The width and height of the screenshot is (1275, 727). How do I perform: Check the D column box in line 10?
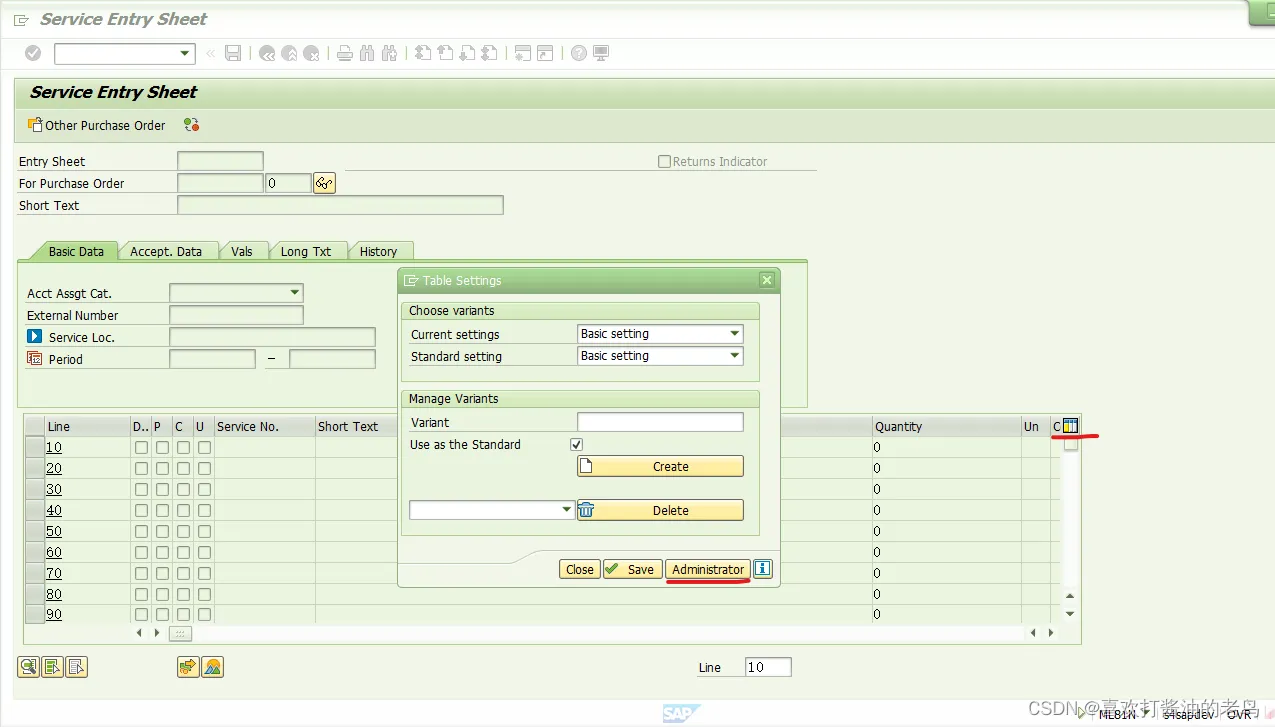coord(141,447)
